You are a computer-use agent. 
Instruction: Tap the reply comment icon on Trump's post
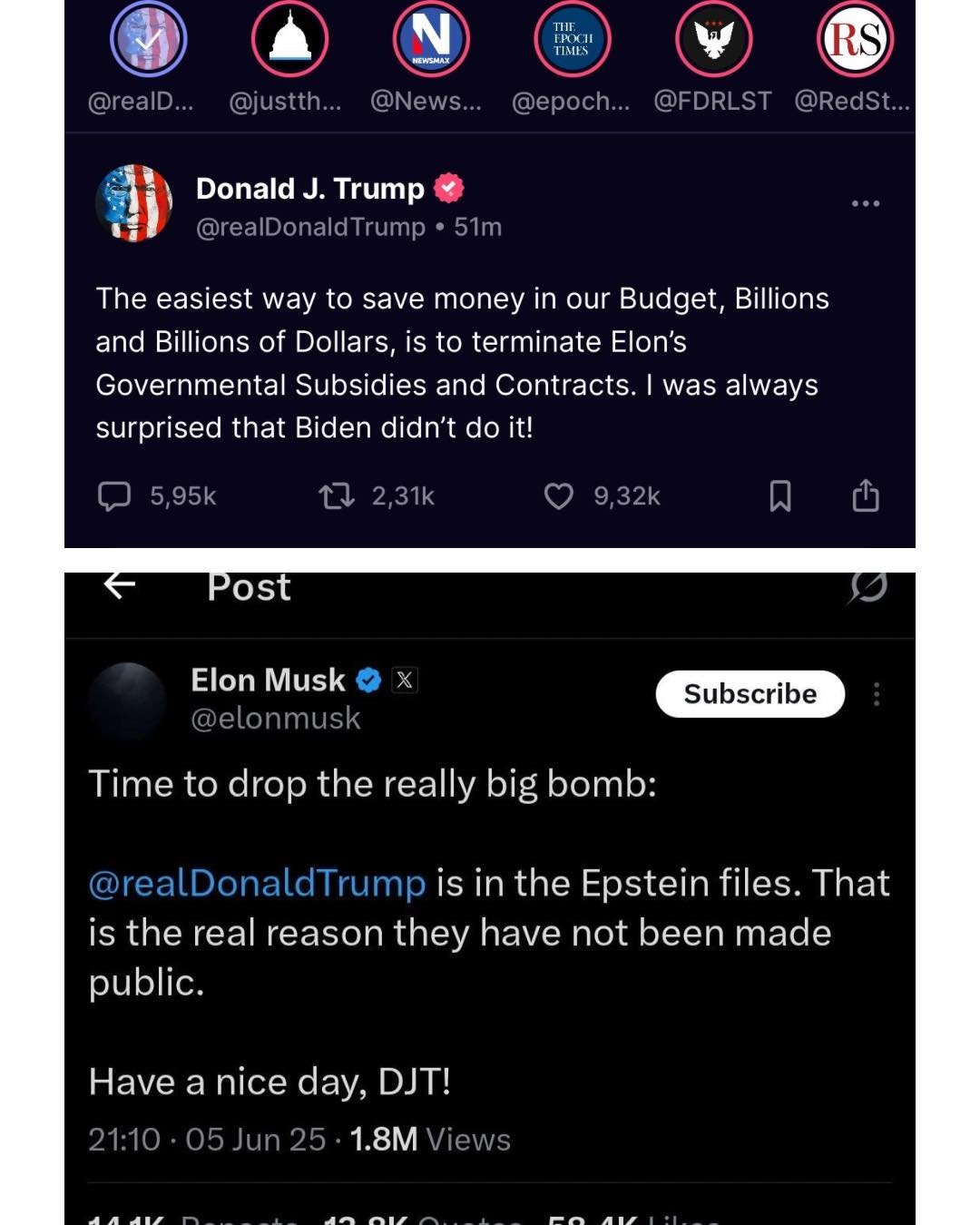tap(114, 496)
